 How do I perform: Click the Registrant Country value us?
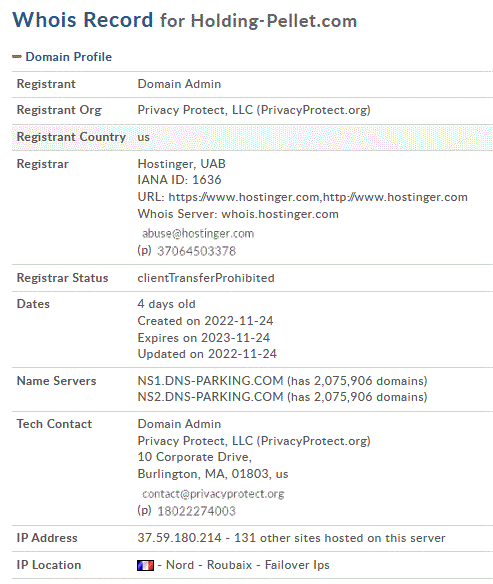pyautogui.click(x=143, y=137)
